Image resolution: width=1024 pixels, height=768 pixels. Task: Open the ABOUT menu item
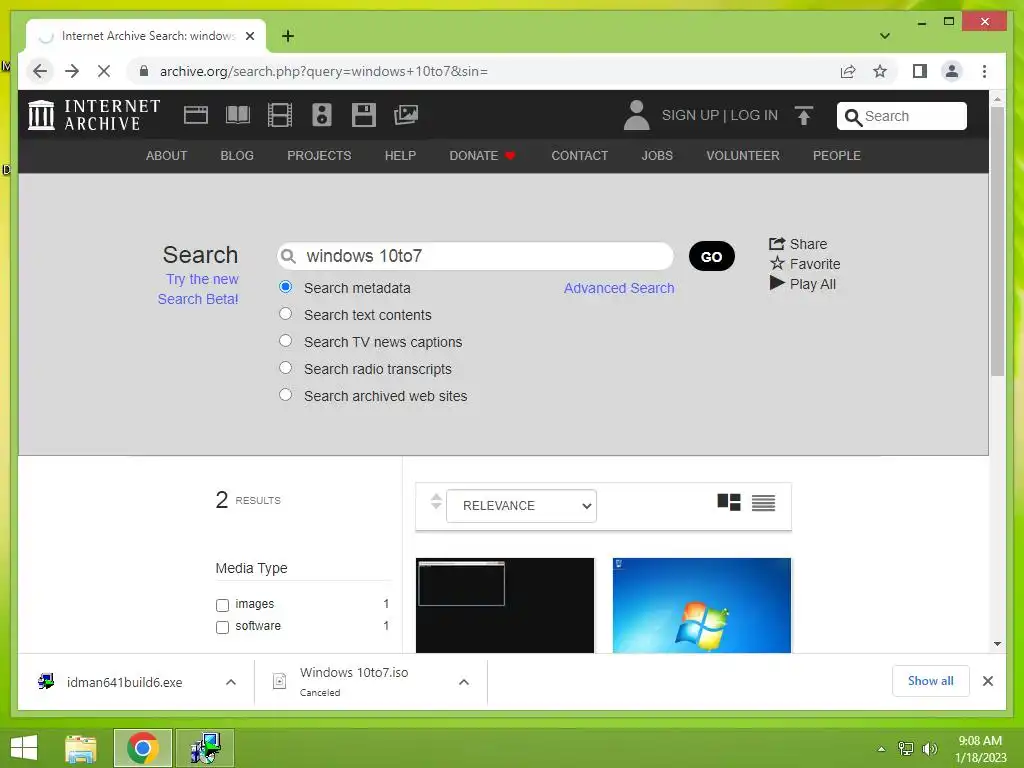pyautogui.click(x=167, y=155)
